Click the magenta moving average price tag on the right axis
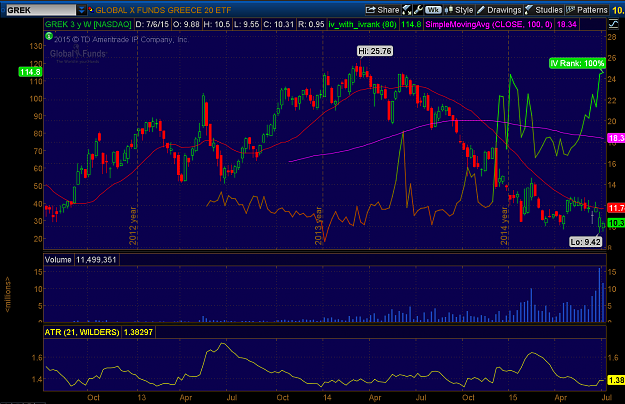625x404 pixels. [616, 138]
